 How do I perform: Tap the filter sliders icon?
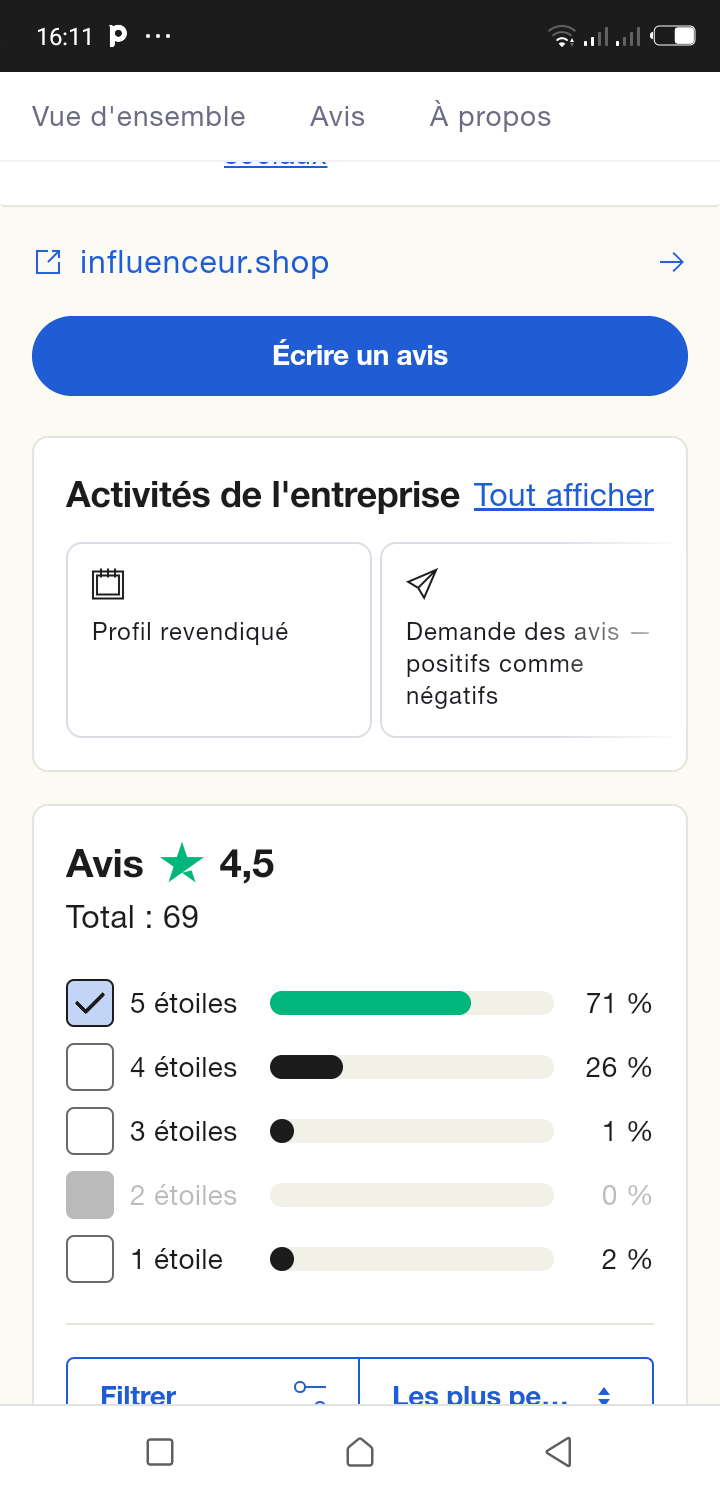(310, 1392)
